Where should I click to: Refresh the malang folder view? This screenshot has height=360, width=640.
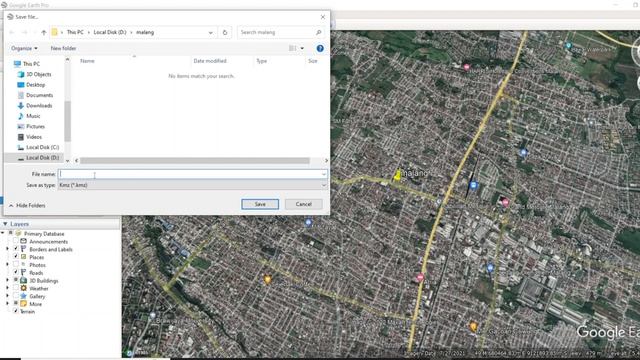tap(225, 32)
